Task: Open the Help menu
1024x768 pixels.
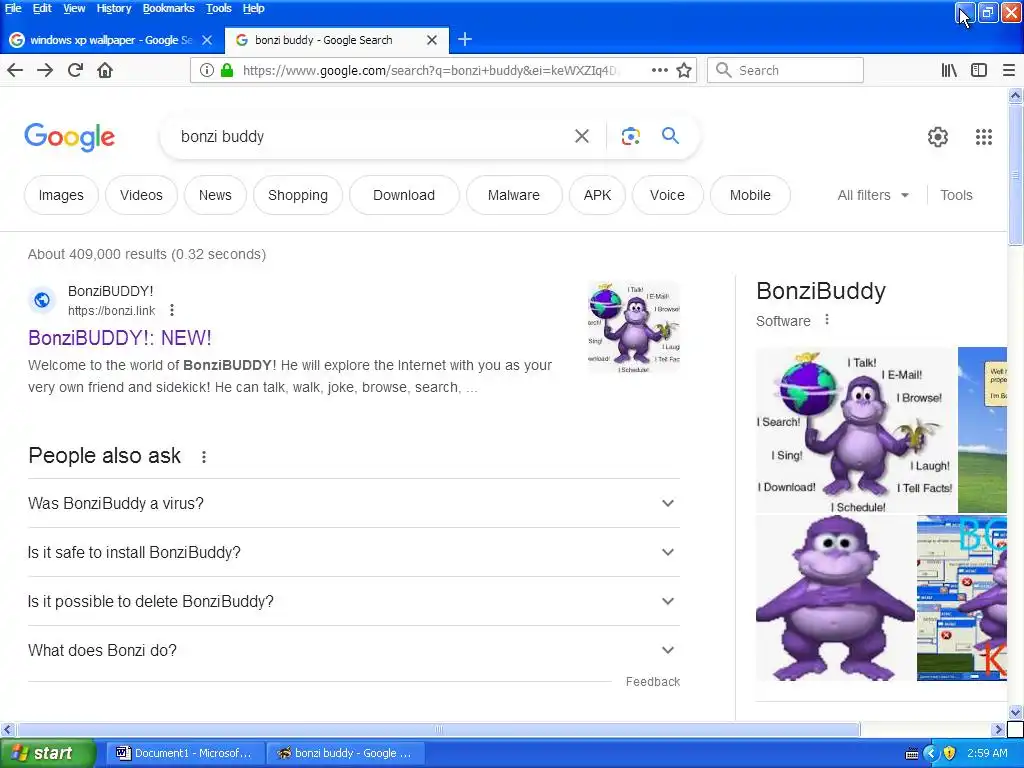Action: coord(253,8)
